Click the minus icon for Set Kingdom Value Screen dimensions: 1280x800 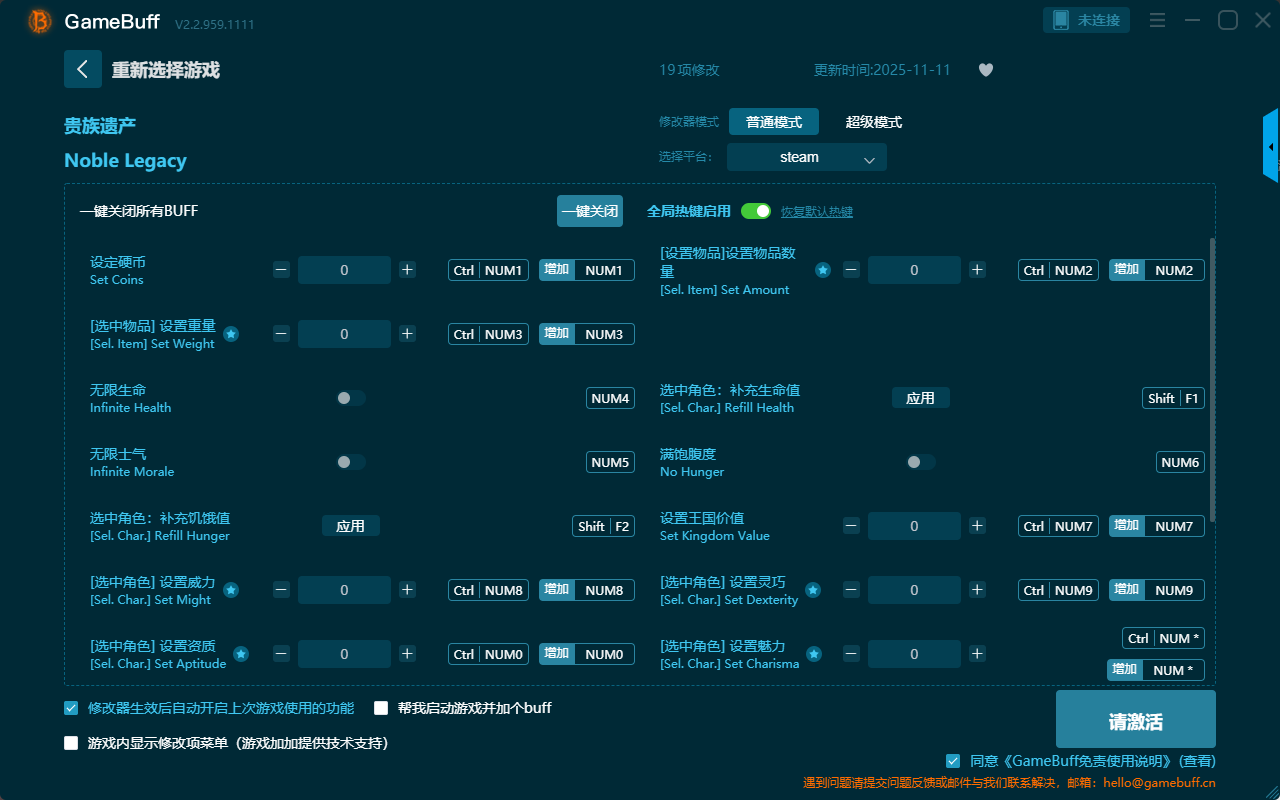(x=851, y=526)
